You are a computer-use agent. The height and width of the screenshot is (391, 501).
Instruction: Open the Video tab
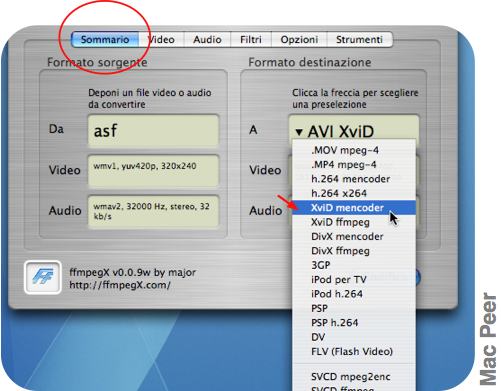[161, 40]
